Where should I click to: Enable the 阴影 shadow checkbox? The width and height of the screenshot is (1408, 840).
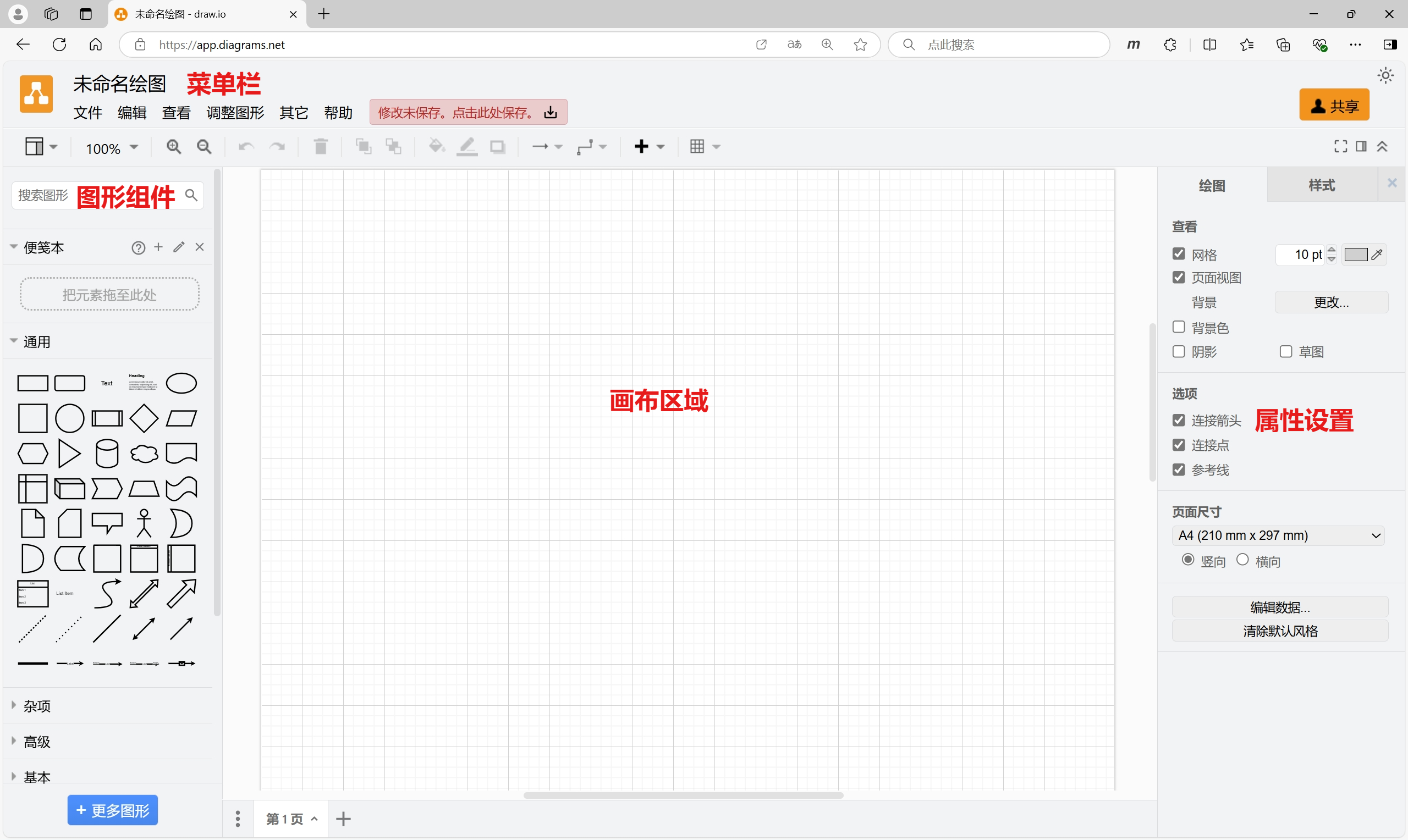[1179, 352]
